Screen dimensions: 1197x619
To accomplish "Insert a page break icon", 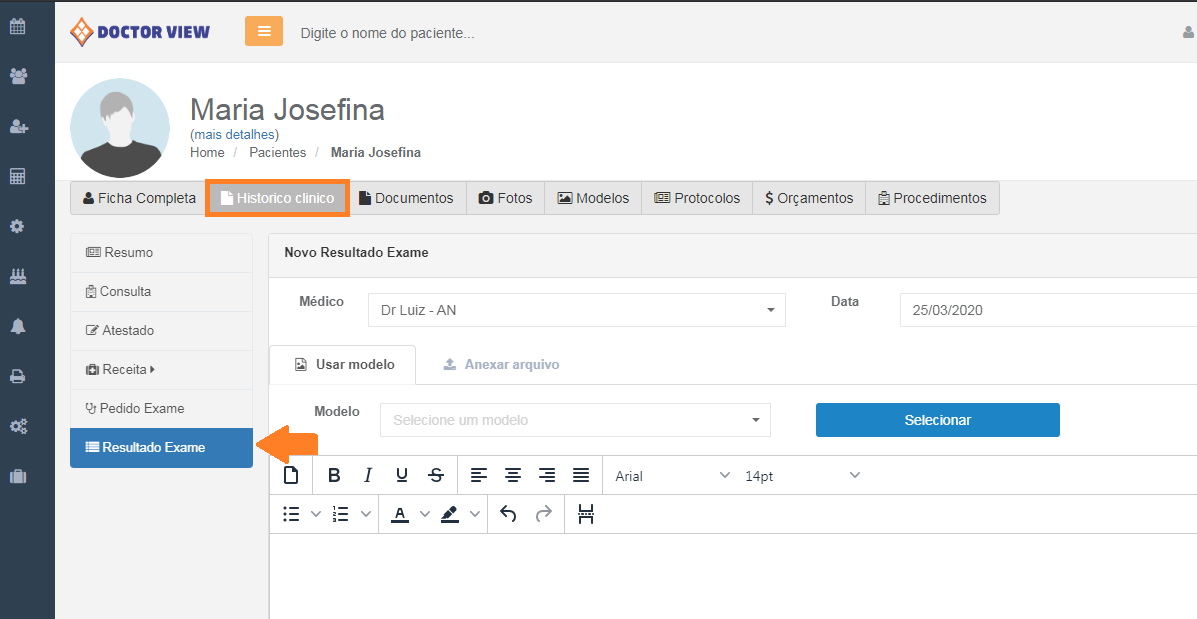I will click(x=586, y=514).
